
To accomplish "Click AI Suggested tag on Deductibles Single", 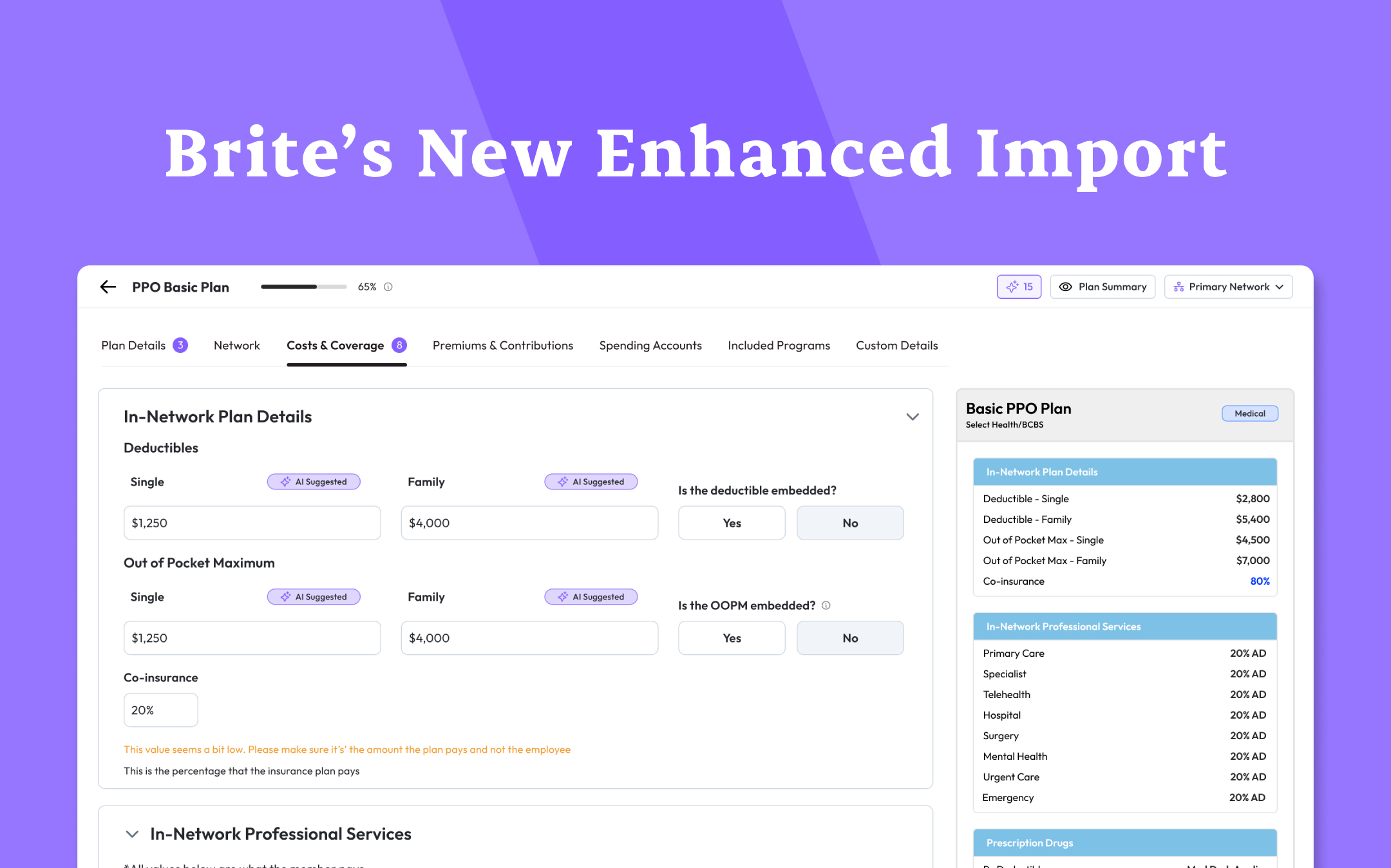I will (x=314, y=482).
